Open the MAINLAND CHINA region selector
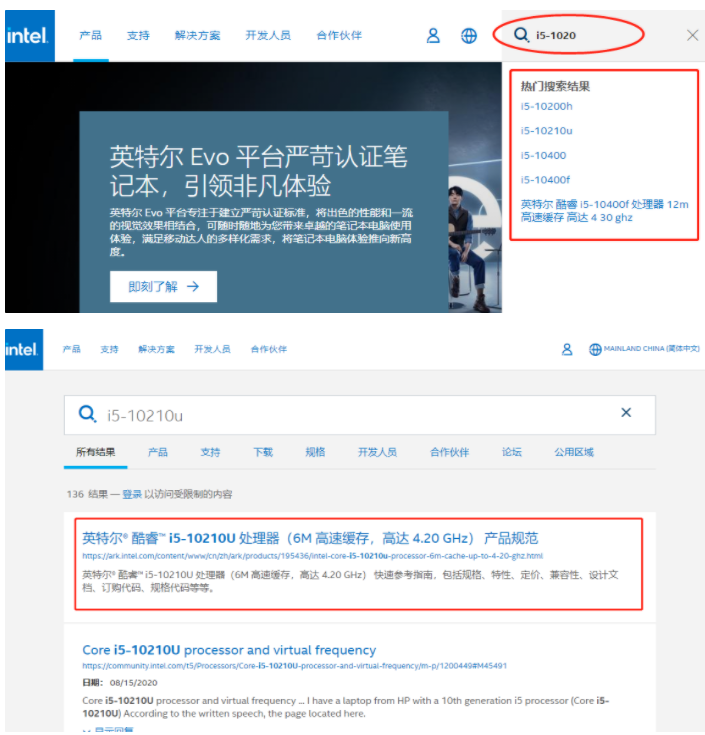This screenshot has height=735, width=705. [x=644, y=349]
